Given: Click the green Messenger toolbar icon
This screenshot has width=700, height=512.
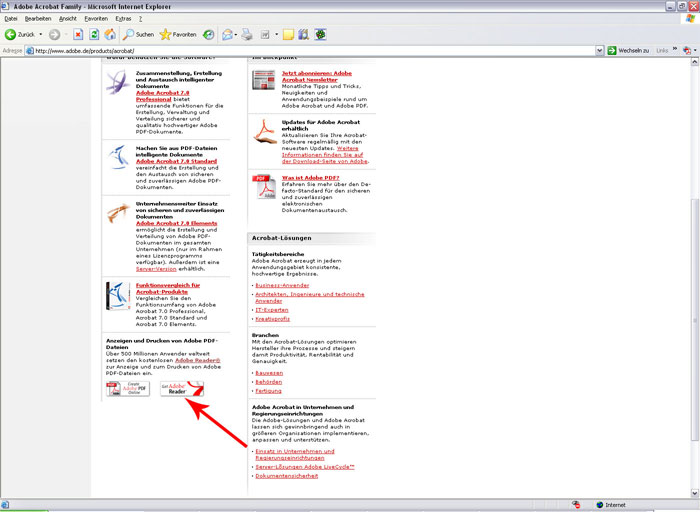Looking at the screenshot, I should [321, 34].
